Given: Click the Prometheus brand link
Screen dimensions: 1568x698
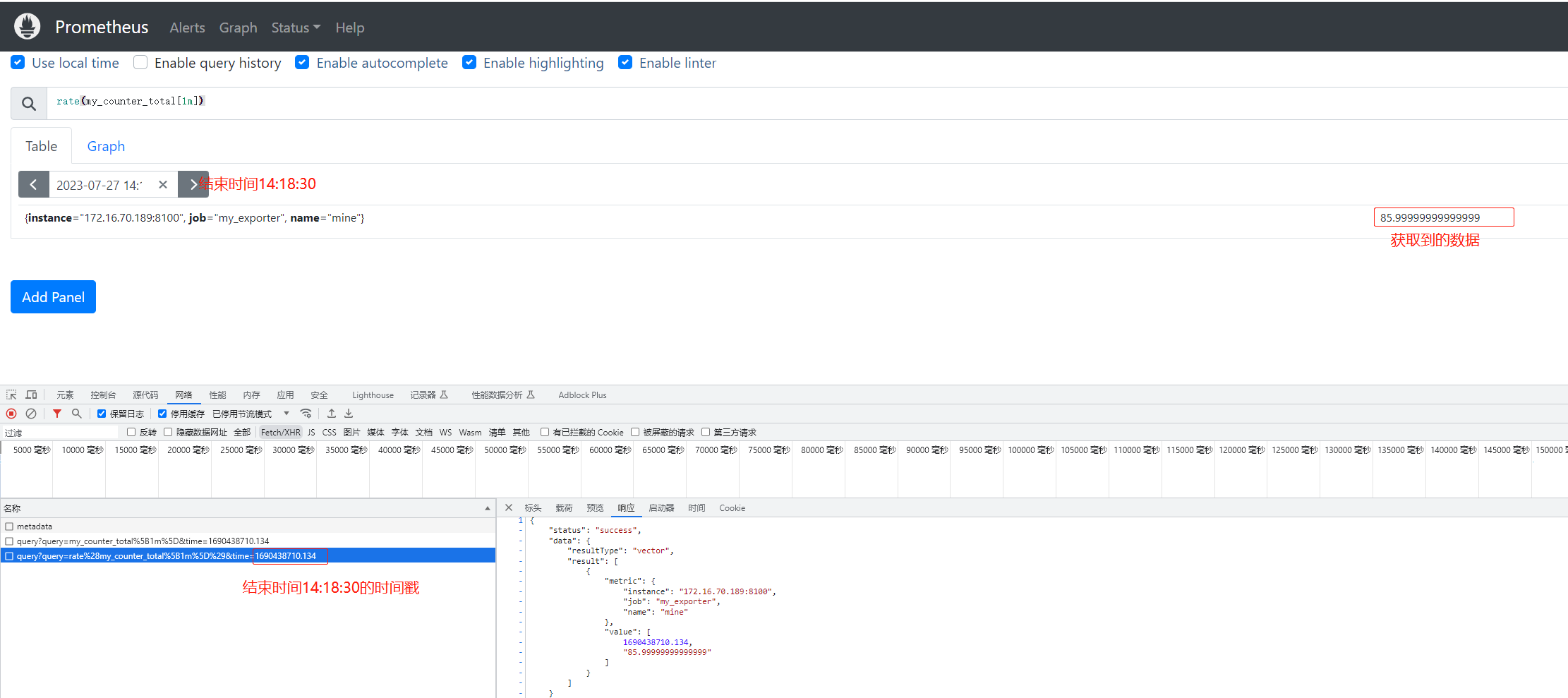Looking at the screenshot, I should (x=102, y=27).
